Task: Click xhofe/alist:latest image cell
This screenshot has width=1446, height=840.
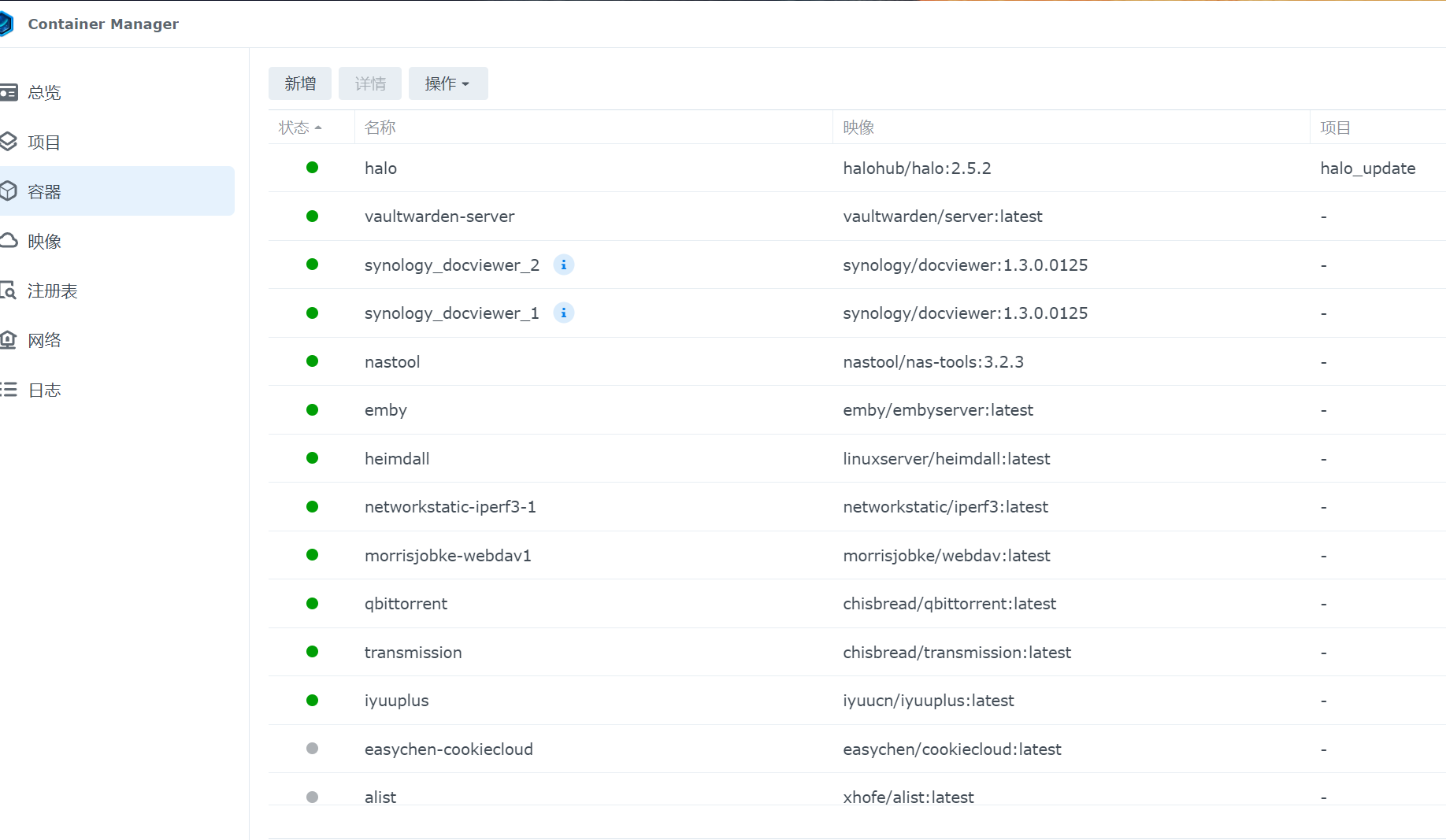Action: 909,797
